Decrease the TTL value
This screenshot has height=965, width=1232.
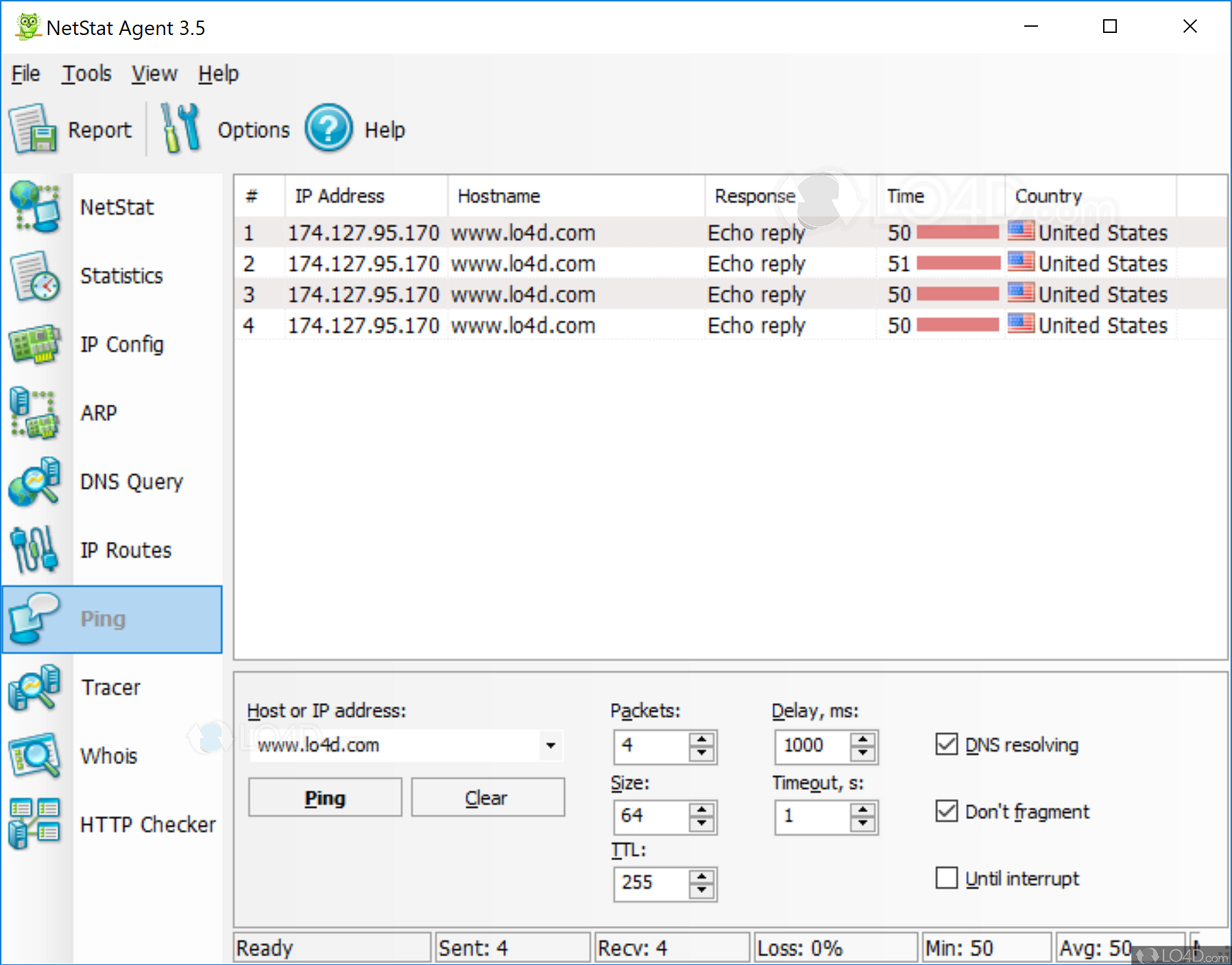point(701,890)
